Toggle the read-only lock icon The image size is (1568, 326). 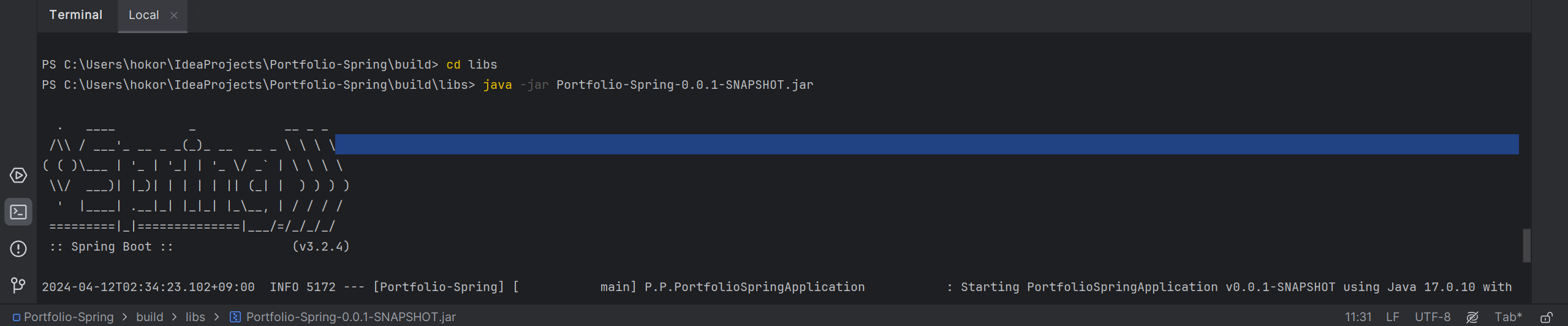tap(1546, 317)
